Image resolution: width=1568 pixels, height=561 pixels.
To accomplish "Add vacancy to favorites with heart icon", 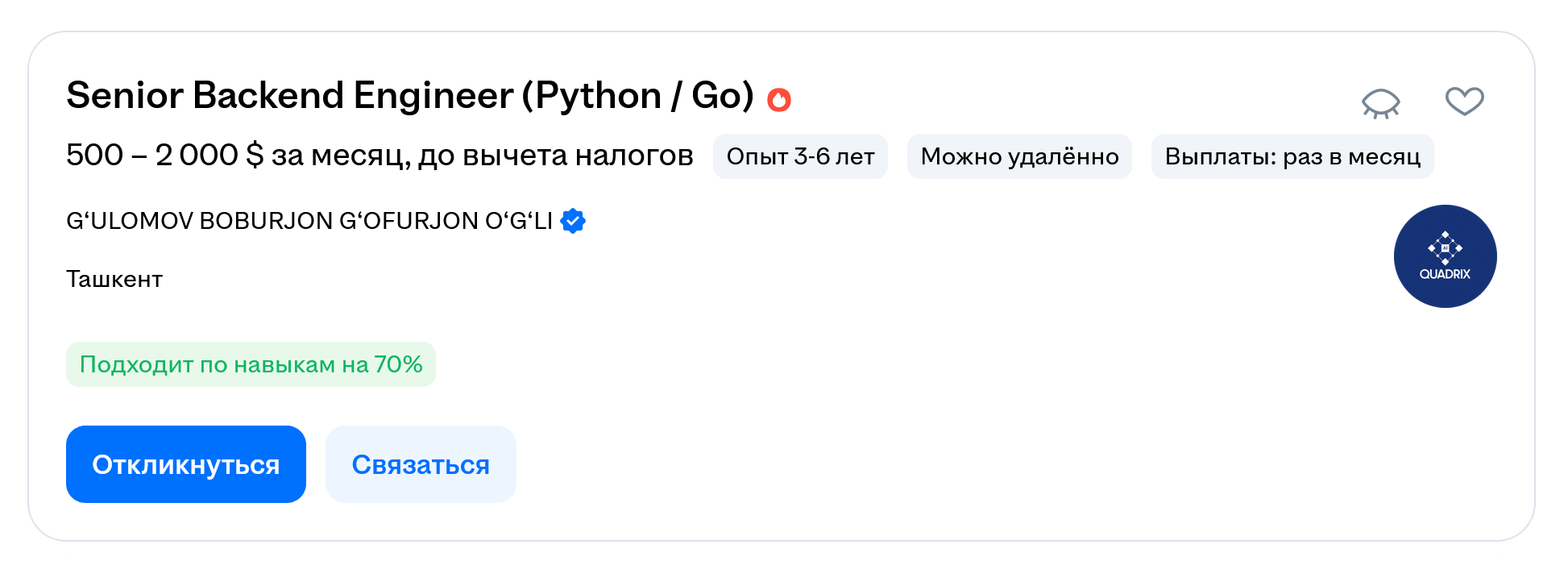I will [1464, 102].
